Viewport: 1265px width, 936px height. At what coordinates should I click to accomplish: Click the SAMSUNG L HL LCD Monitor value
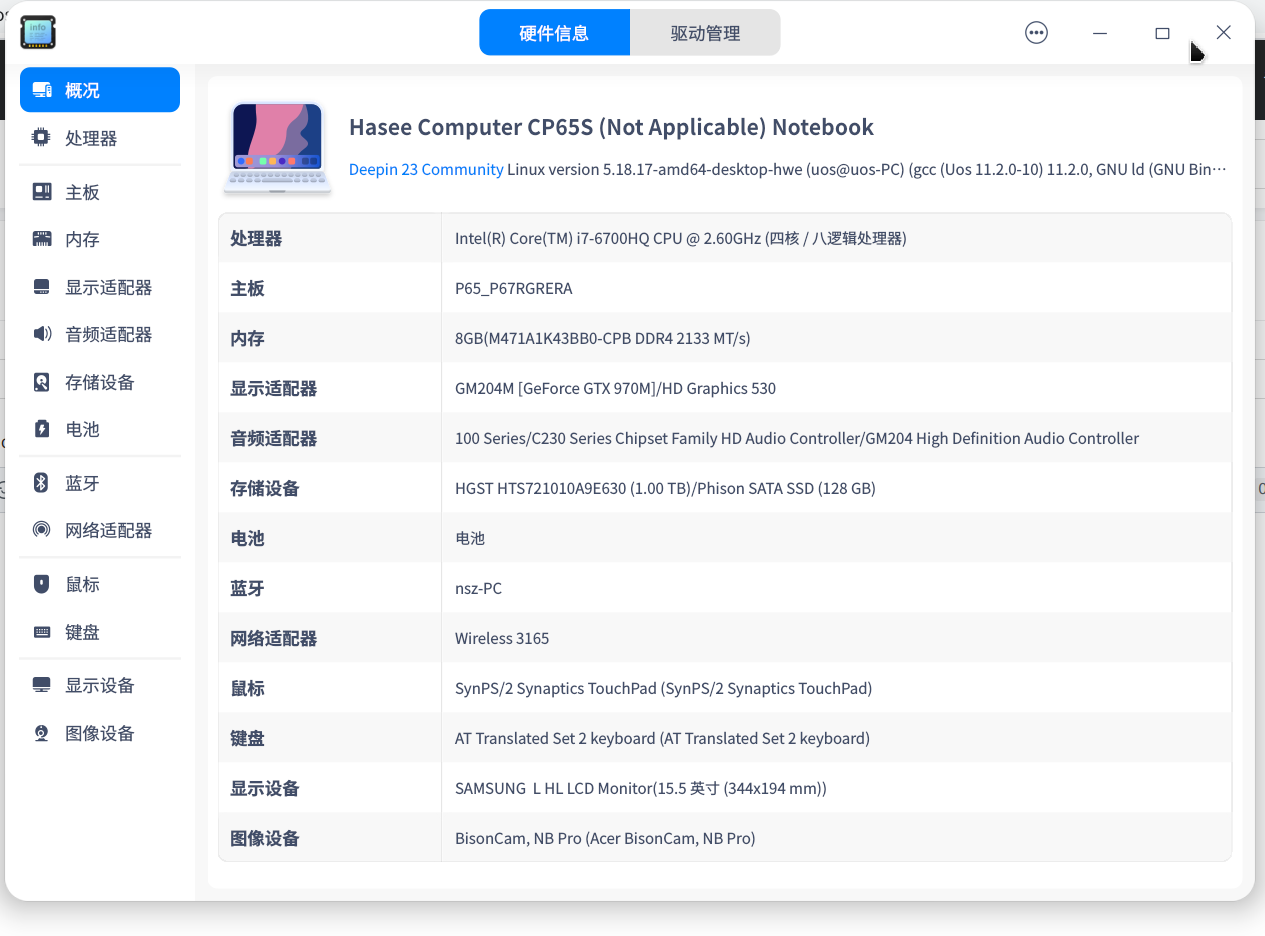pos(641,788)
